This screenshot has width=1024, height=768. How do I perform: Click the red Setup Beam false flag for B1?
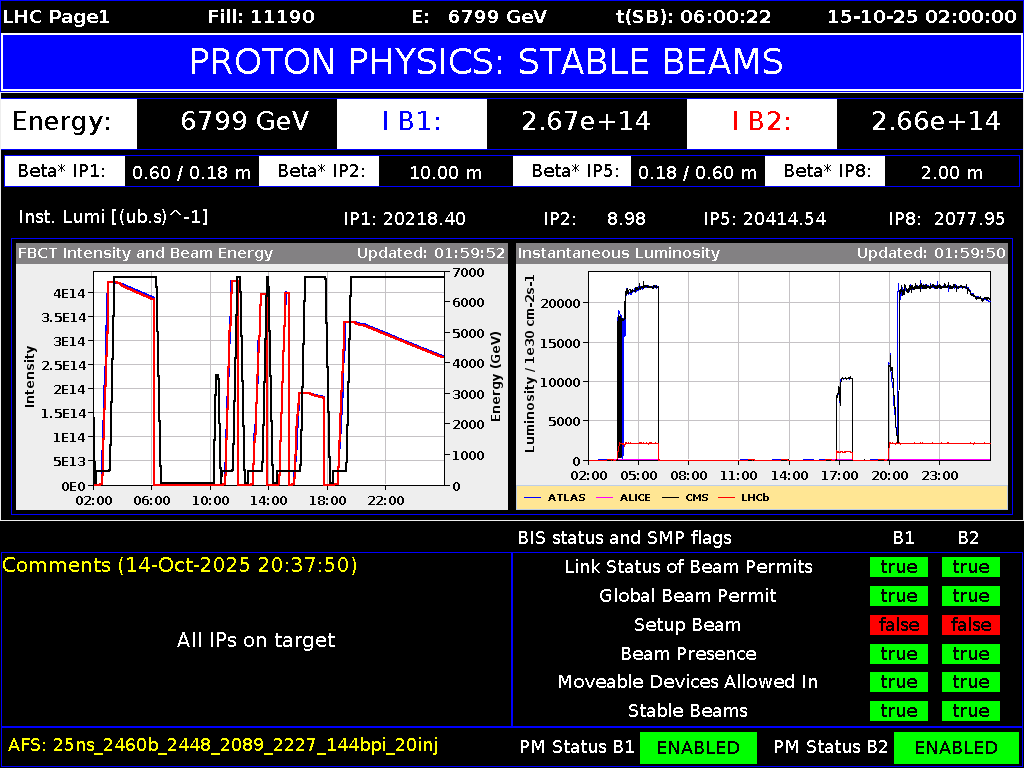[898, 624]
